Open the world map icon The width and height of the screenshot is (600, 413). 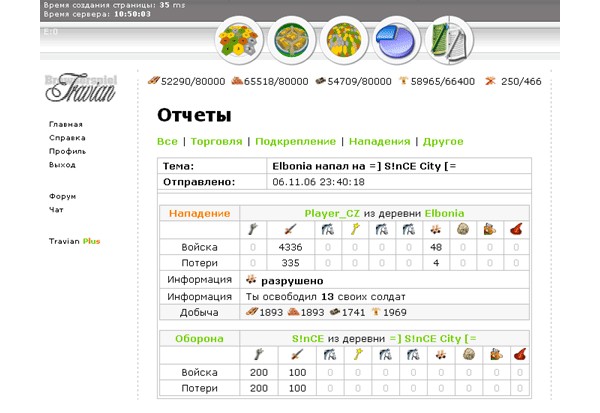coord(344,40)
